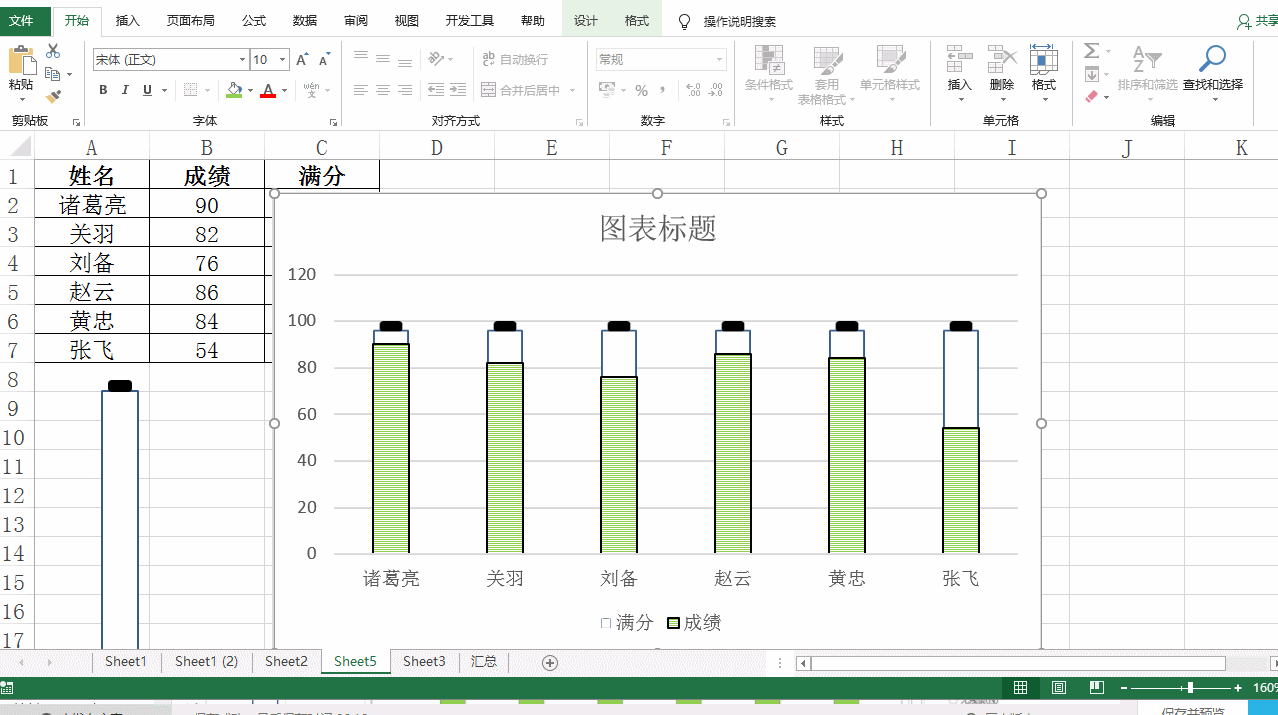Toggle underline formatting
This screenshot has height=715, width=1278.
coord(146,89)
